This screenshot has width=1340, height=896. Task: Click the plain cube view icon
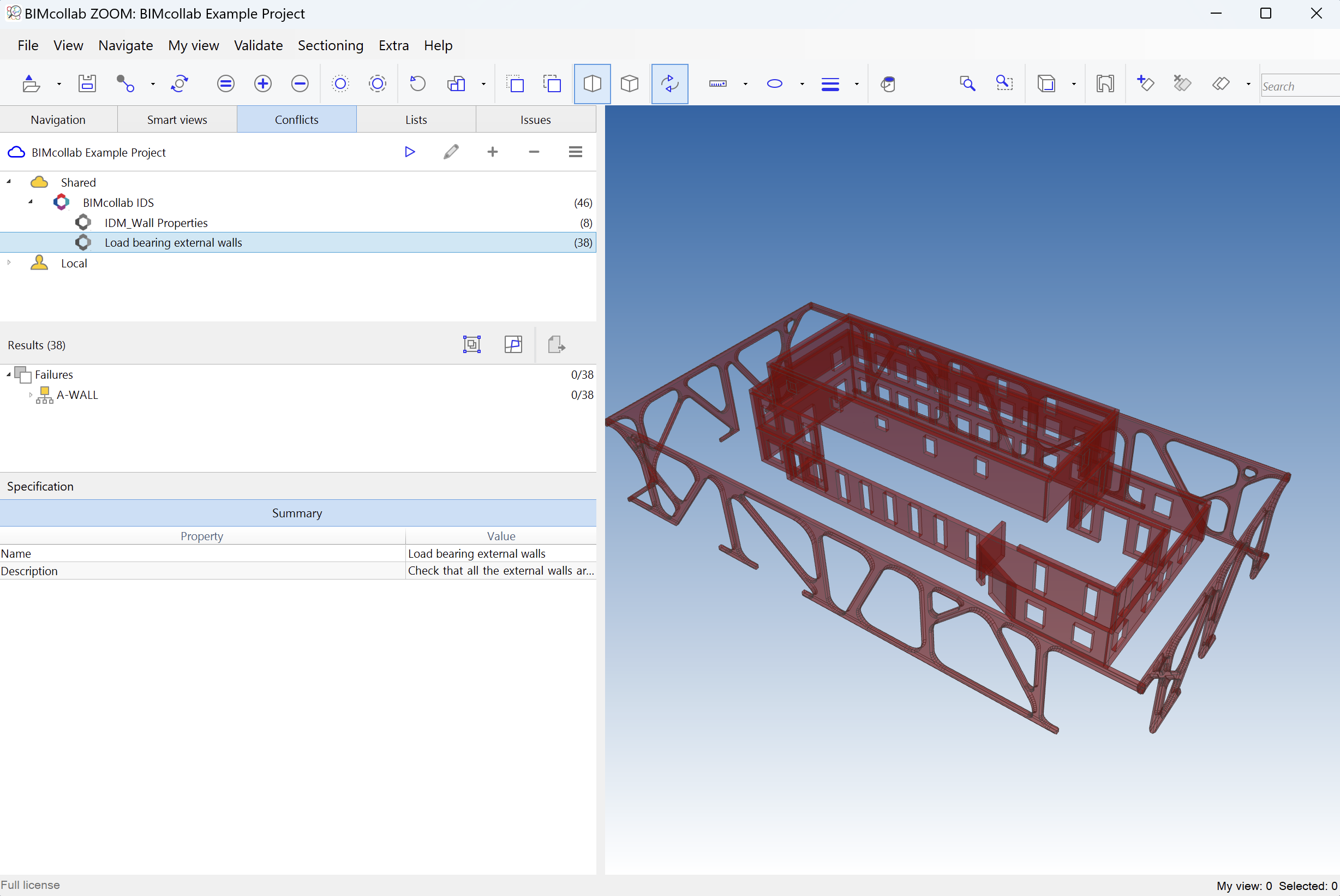630,84
